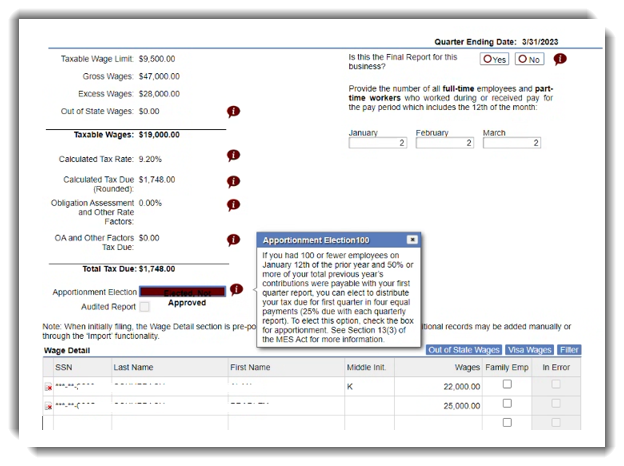Sort by First Name column header
This screenshot has width=624, height=466.
click(x=287, y=367)
